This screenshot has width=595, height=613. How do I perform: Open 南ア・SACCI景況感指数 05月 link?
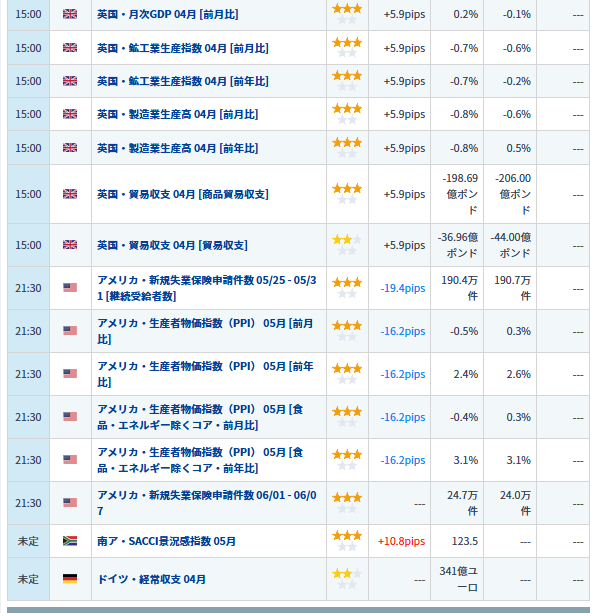pyautogui.click(x=166, y=541)
